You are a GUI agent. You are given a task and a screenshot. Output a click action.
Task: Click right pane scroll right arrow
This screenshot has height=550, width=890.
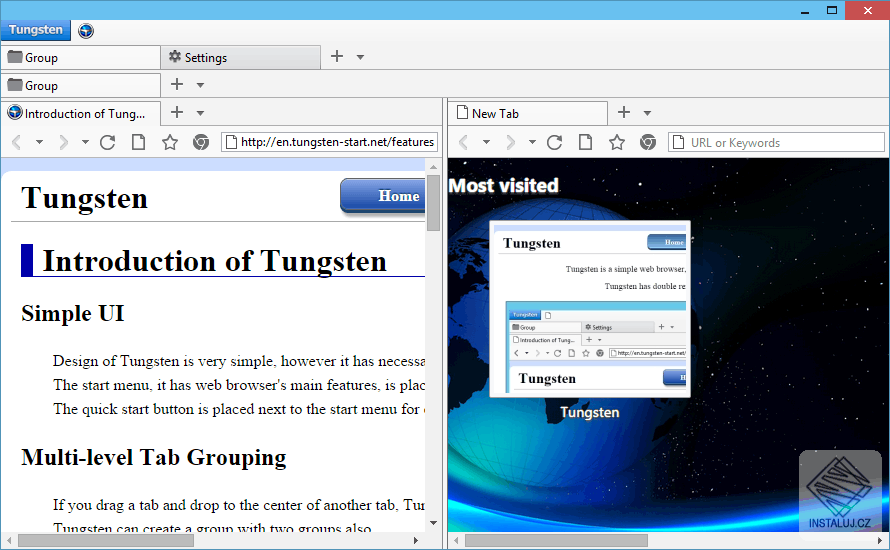pos(880,540)
